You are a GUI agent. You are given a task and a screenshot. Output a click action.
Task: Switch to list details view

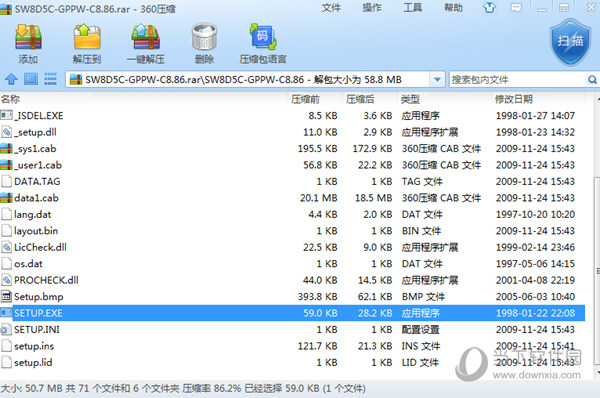pos(51,79)
